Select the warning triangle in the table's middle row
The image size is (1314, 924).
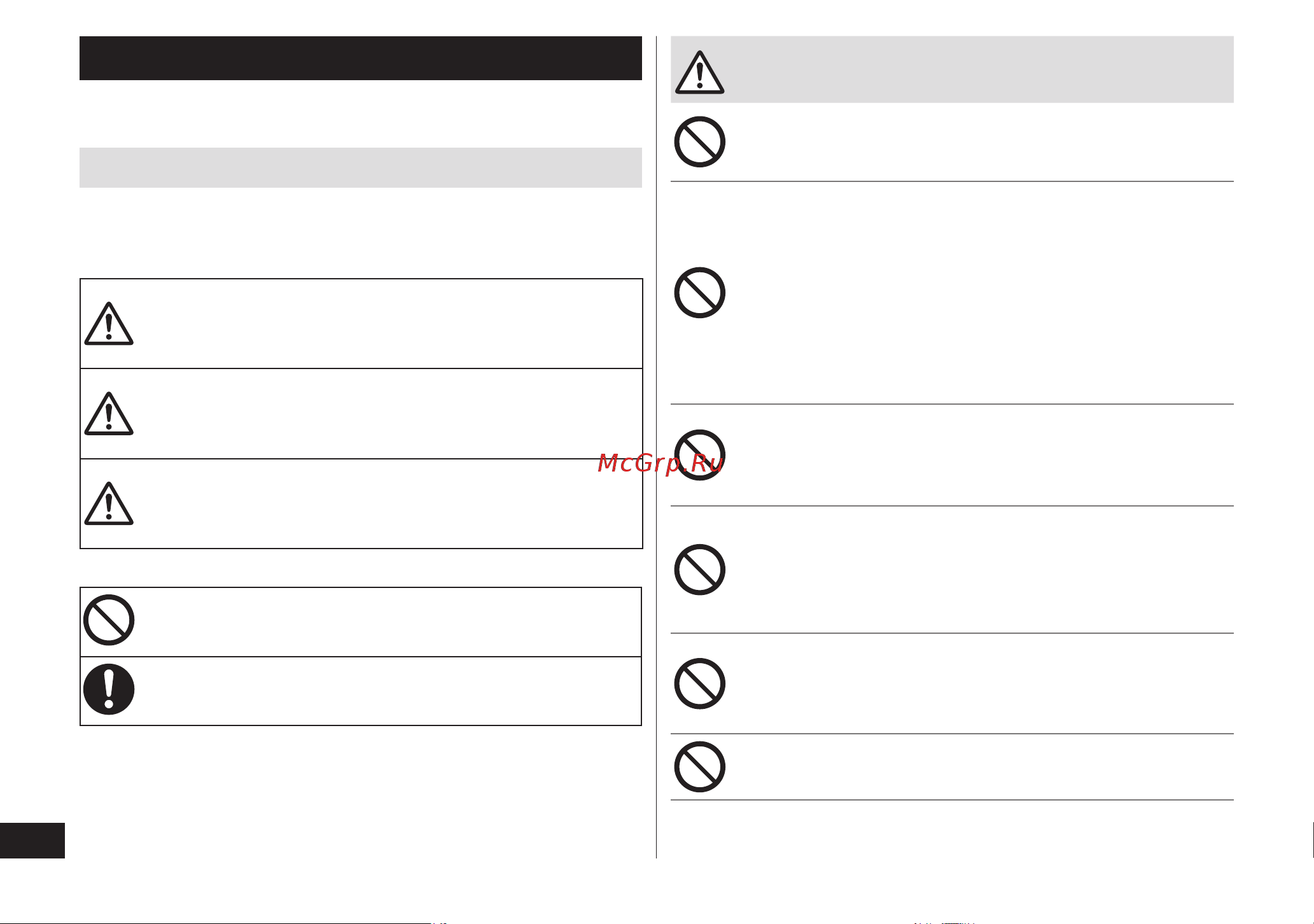tap(109, 414)
